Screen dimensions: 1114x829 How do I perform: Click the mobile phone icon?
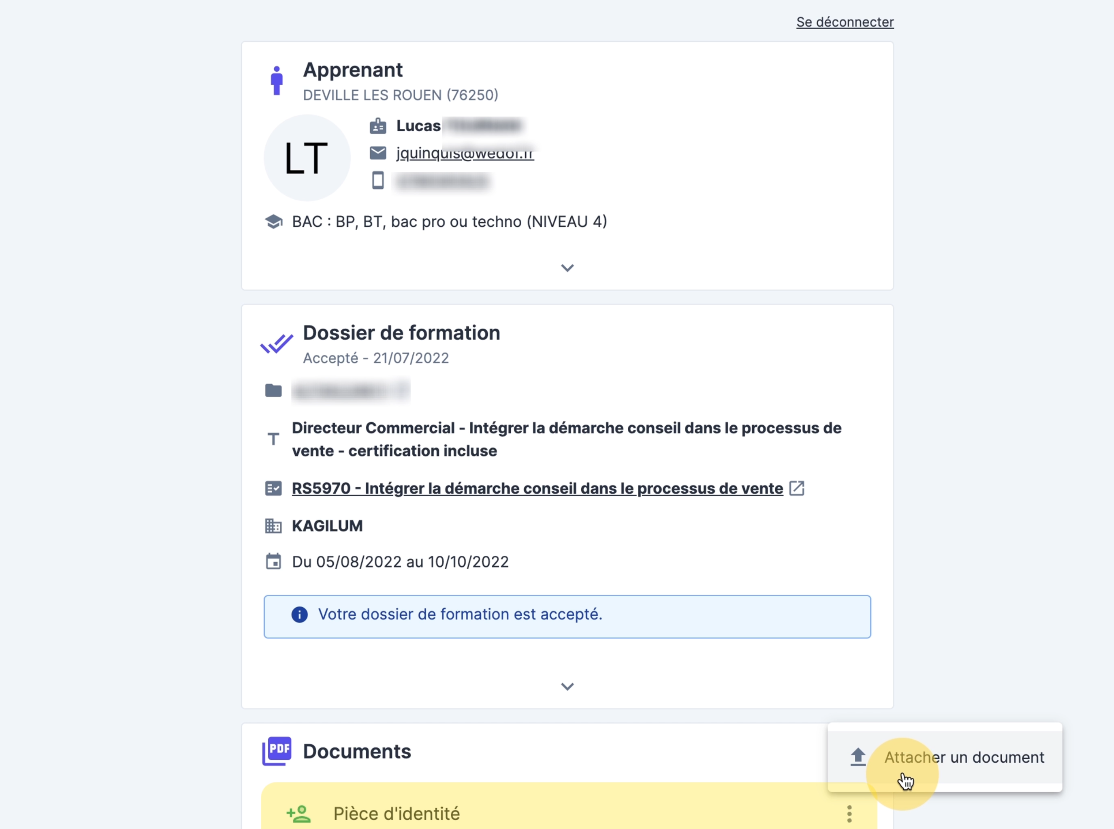pos(378,181)
